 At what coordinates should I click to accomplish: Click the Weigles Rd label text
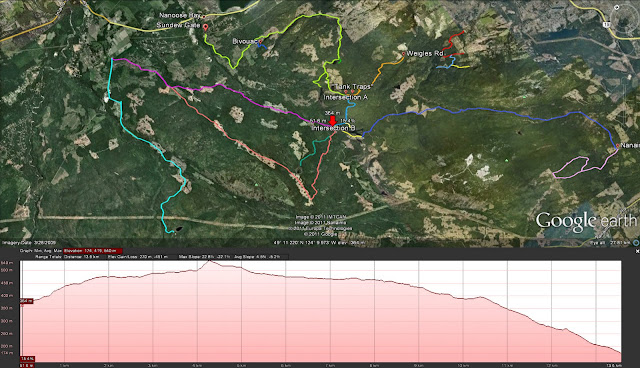[424, 53]
